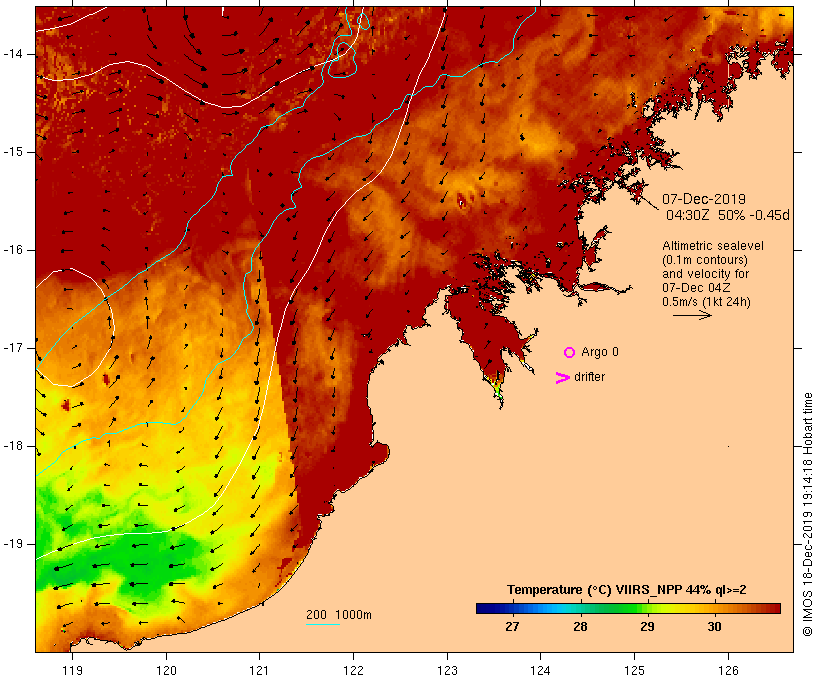Click the magenta drifter arrow legend marker
Screen dimensions: 820x680
pos(562,378)
